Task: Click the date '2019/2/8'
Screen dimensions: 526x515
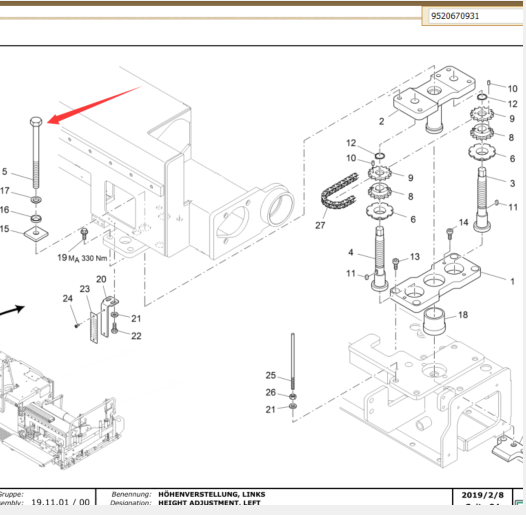Action: (x=482, y=495)
